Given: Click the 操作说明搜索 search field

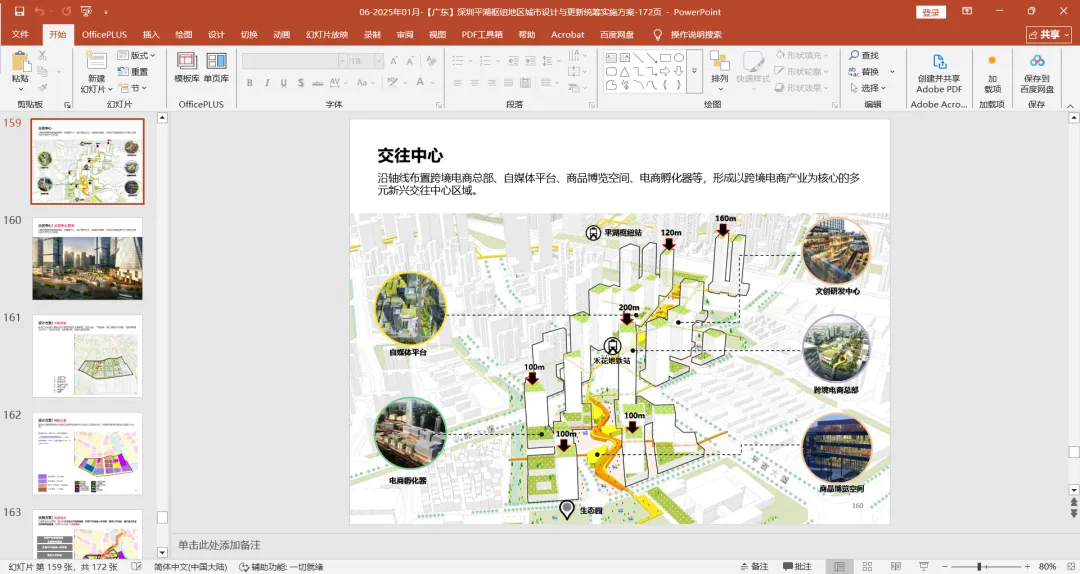Looking at the screenshot, I should pos(696,34).
